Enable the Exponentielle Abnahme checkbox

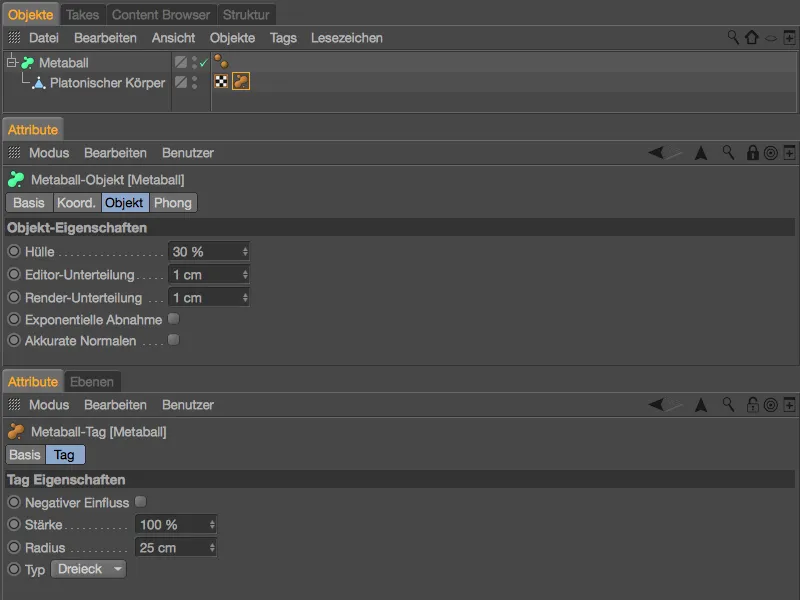173,319
